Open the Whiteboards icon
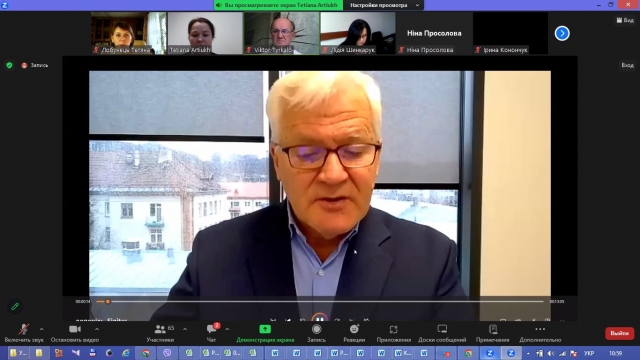640x360 pixels. click(442, 329)
